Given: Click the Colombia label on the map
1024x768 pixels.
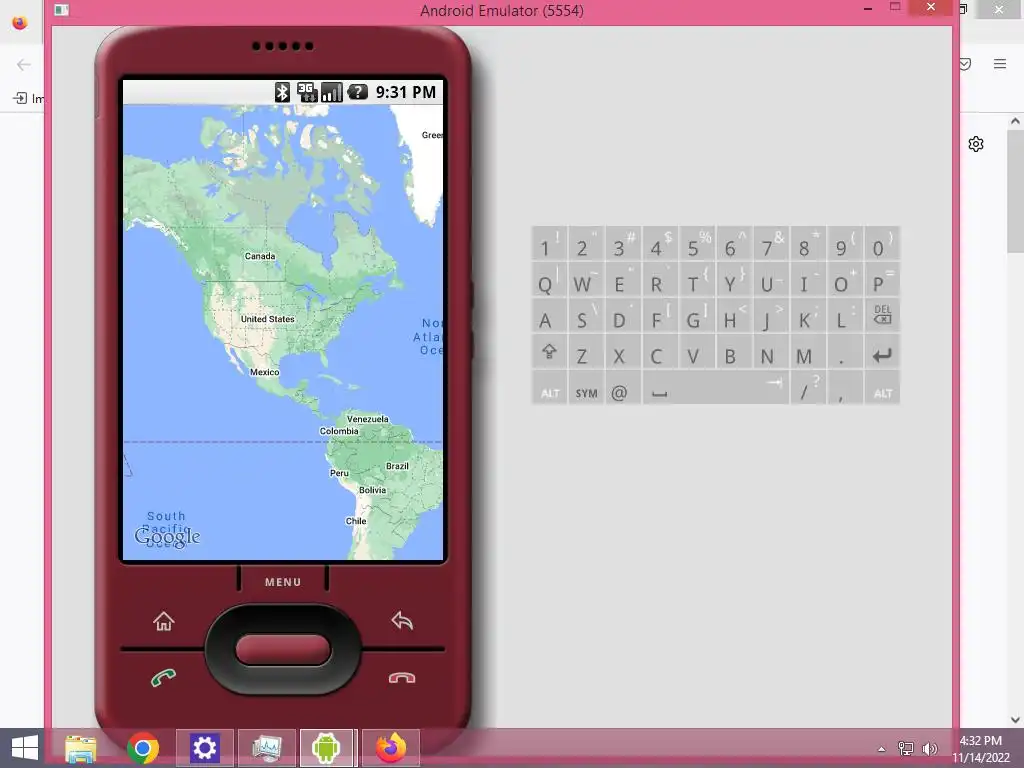Looking at the screenshot, I should (x=339, y=431).
